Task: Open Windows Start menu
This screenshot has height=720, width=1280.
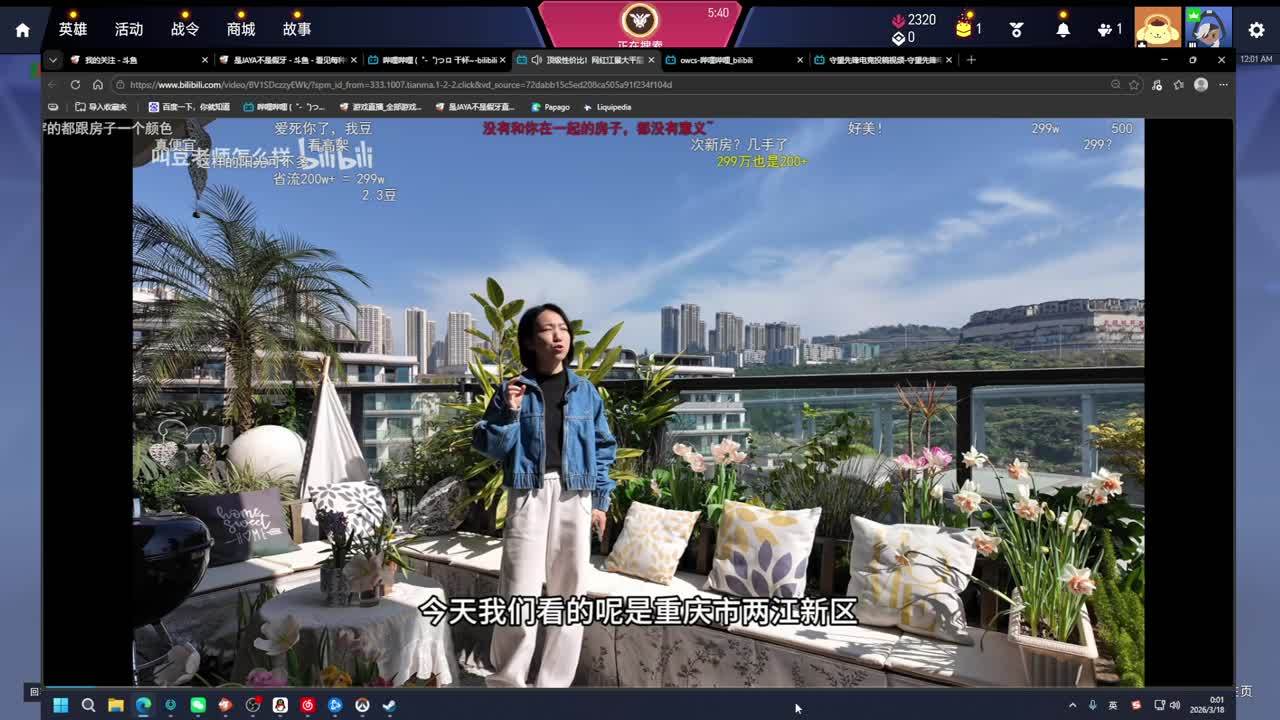Action: 60,706
